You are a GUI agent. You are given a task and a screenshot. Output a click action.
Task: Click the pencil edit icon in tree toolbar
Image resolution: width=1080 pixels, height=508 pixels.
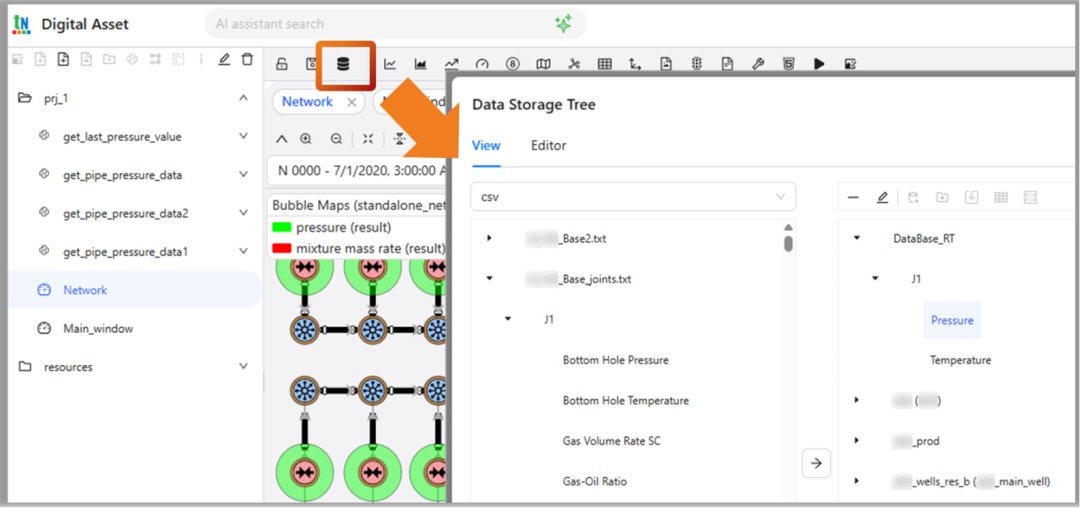pos(882,197)
